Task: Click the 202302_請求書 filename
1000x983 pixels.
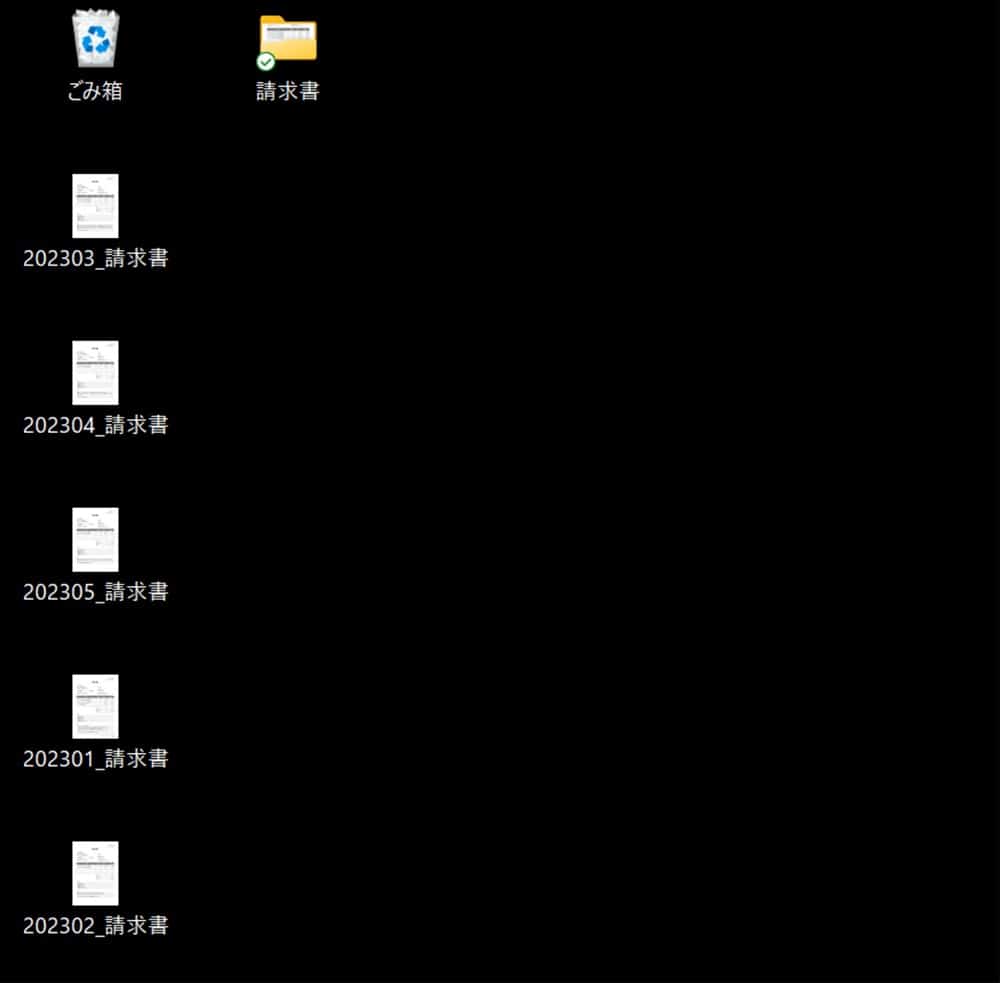Action: 95,925
